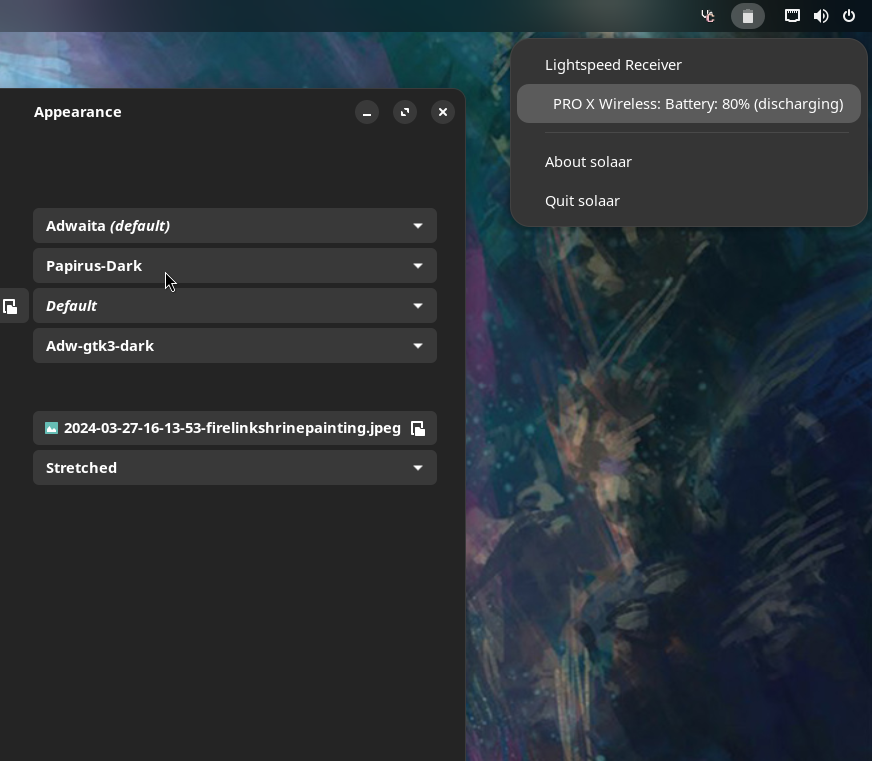Expand the Default dropdown

click(235, 306)
